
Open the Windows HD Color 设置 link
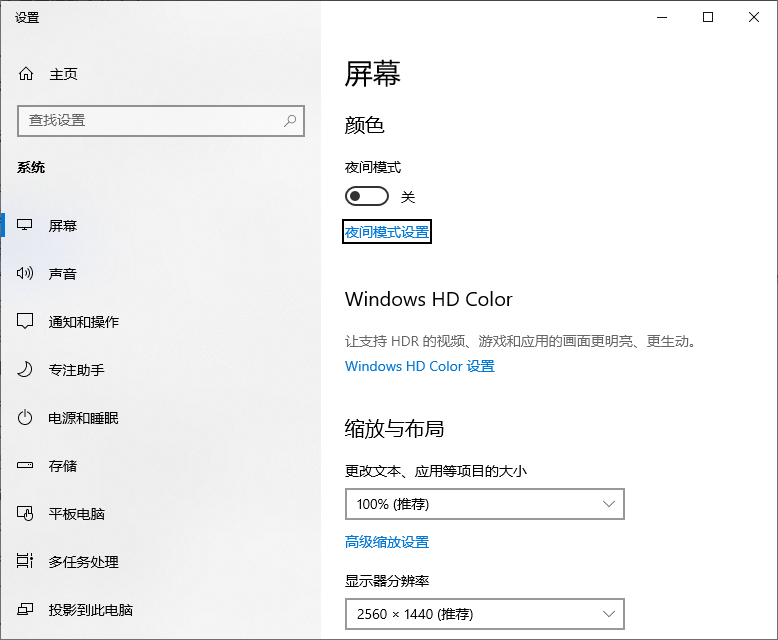click(420, 366)
